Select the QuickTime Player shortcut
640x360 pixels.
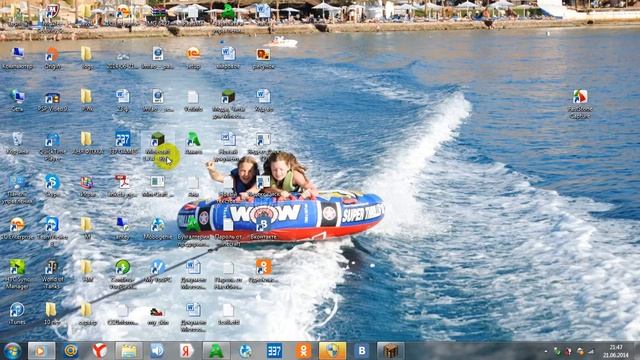[52, 147]
